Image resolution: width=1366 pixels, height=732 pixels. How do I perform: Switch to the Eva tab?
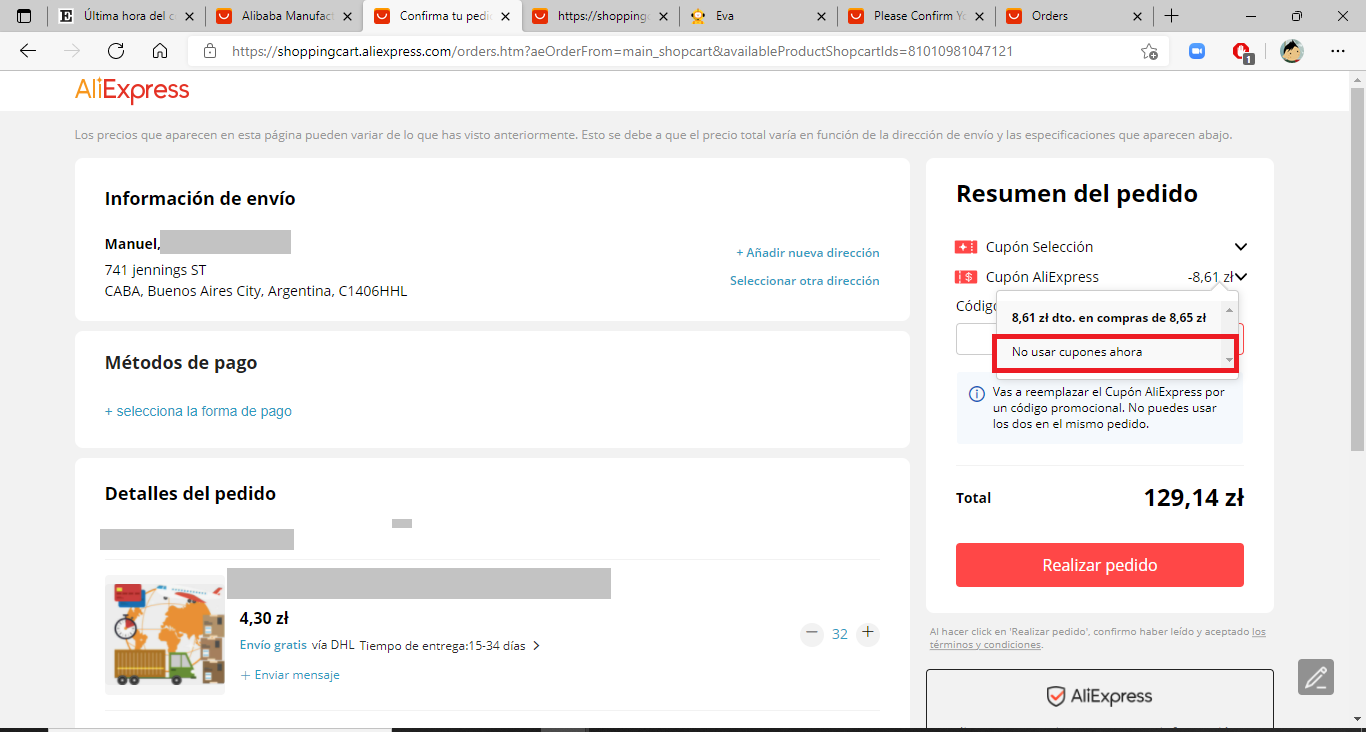[x=758, y=16]
